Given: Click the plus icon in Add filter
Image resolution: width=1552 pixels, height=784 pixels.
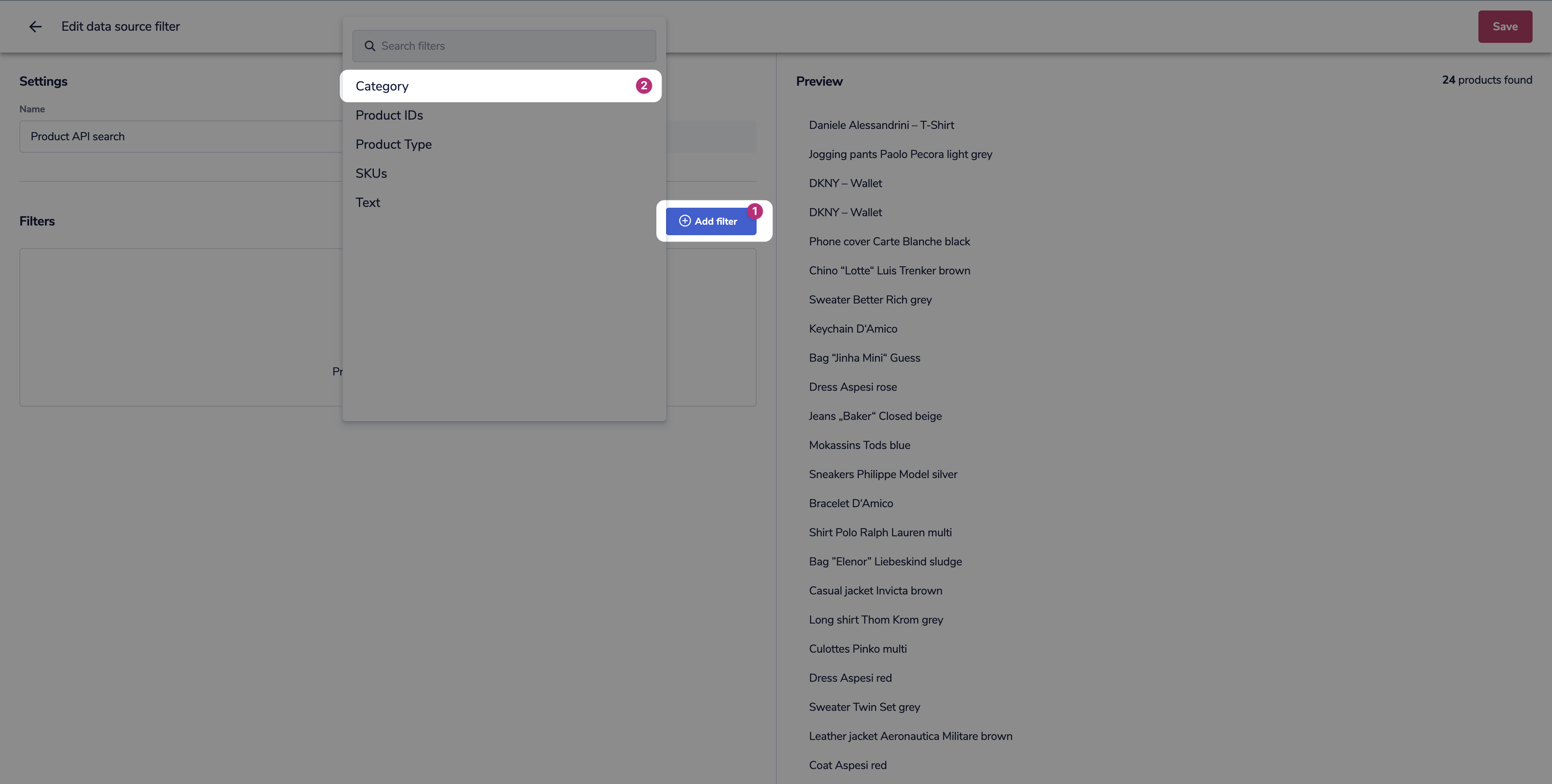Looking at the screenshot, I should click(684, 221).
